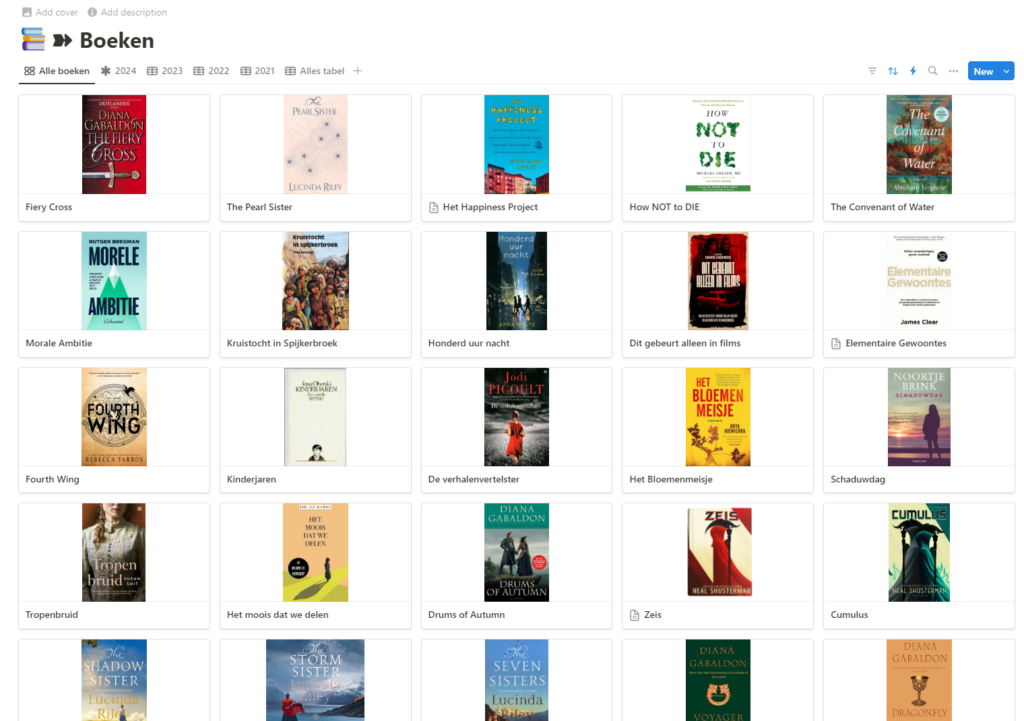Open the Alles tabel view tab
Screen dimensions: 1024x721
(x=314, y=71)
